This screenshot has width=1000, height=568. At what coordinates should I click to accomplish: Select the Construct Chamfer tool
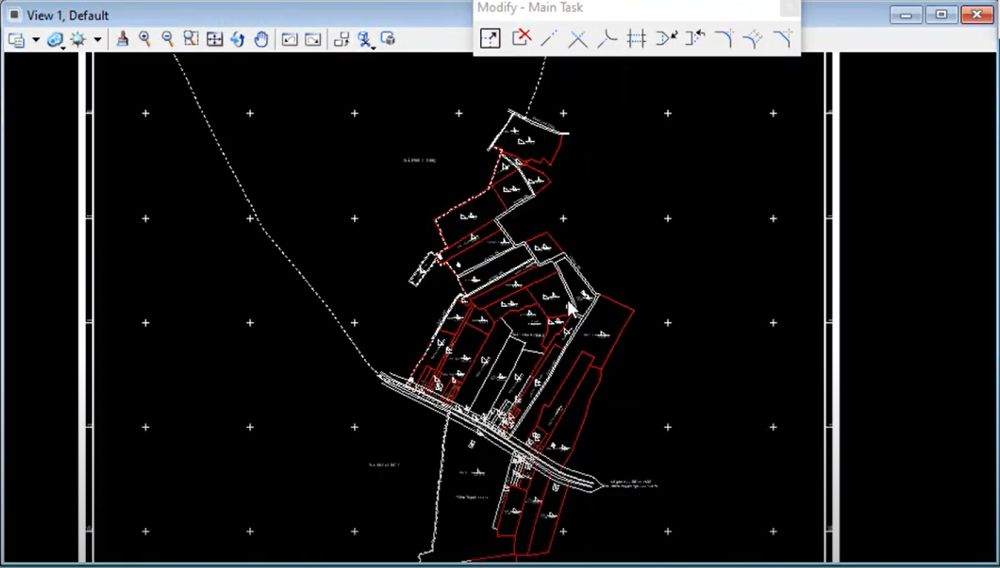pyautogui.click(x=783, y=38)
